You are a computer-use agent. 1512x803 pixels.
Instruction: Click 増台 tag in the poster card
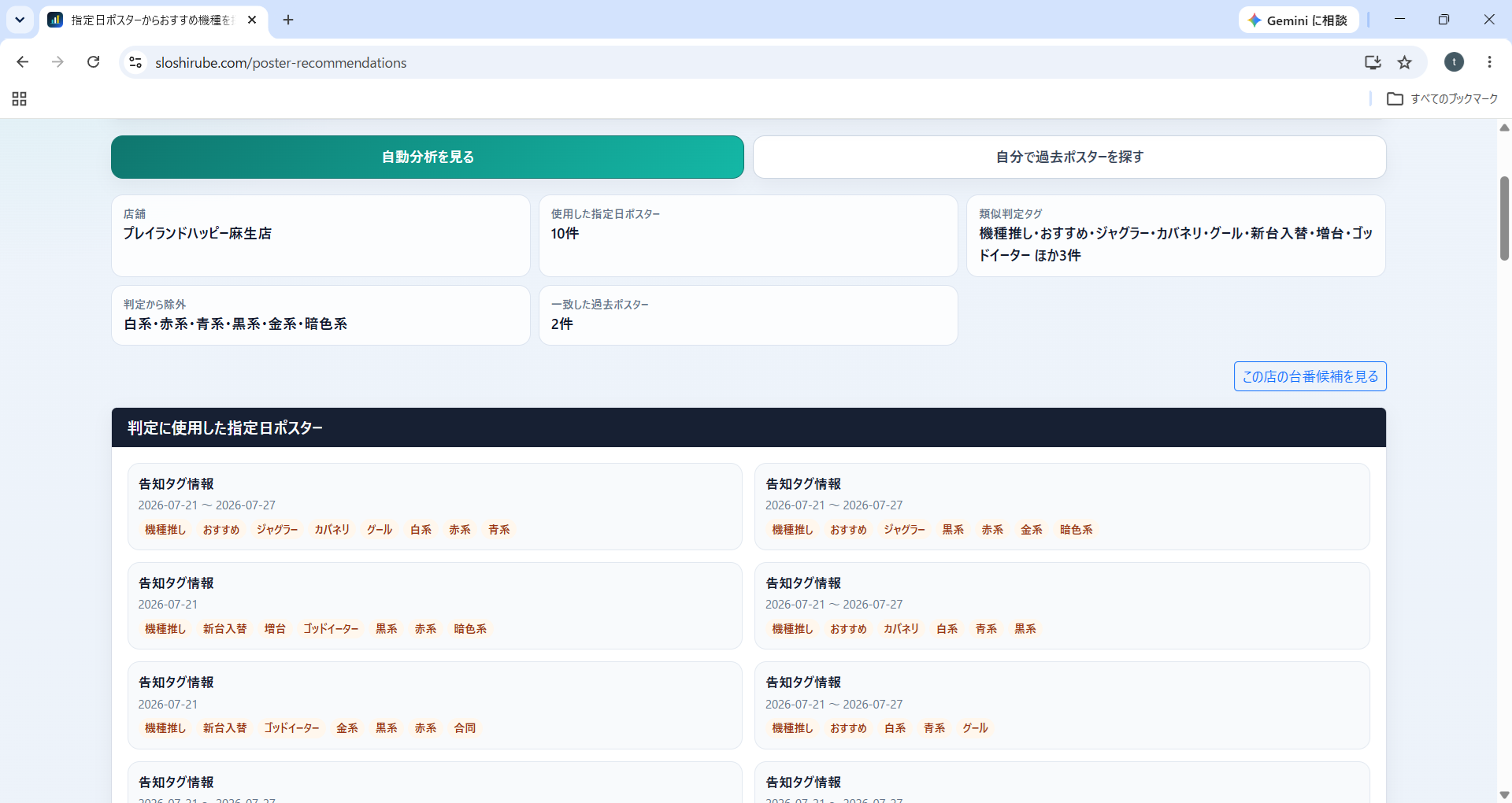pos(275,629)
